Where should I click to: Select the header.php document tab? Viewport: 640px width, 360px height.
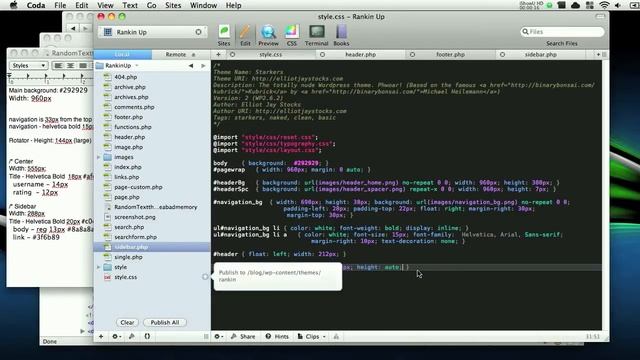tap(360, 54)
